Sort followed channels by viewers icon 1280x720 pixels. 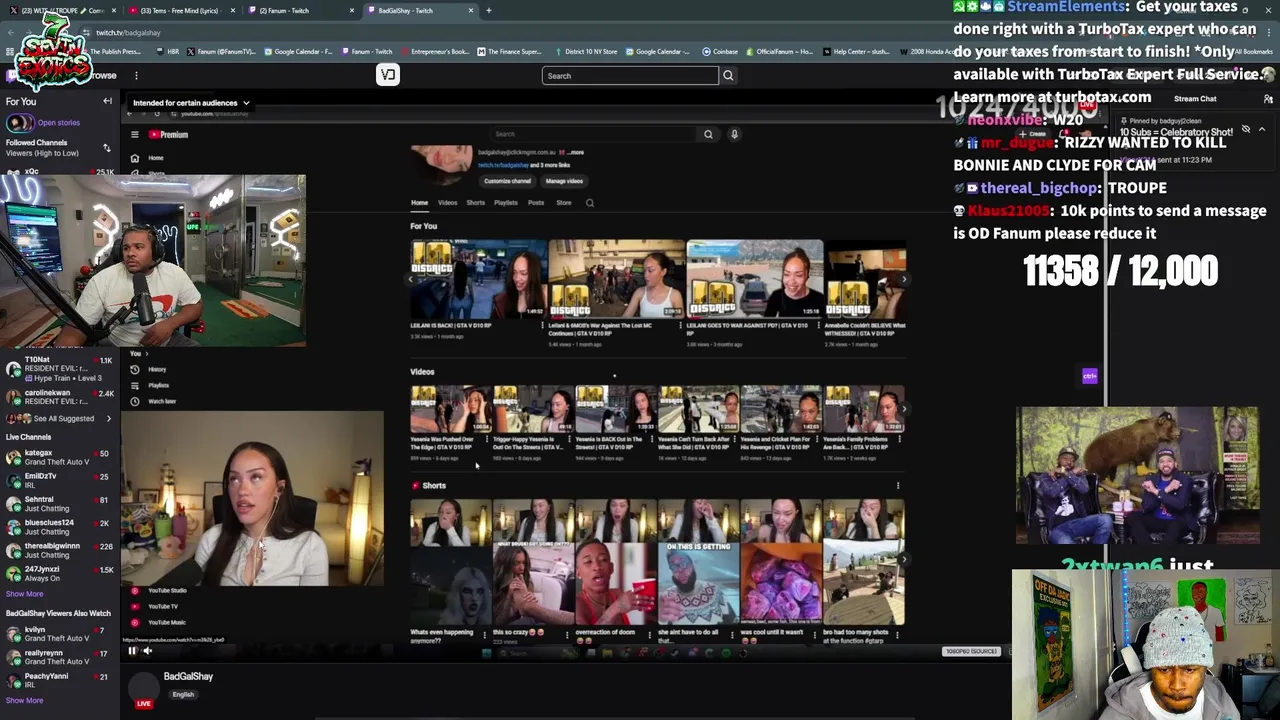(x=107, y=148)
